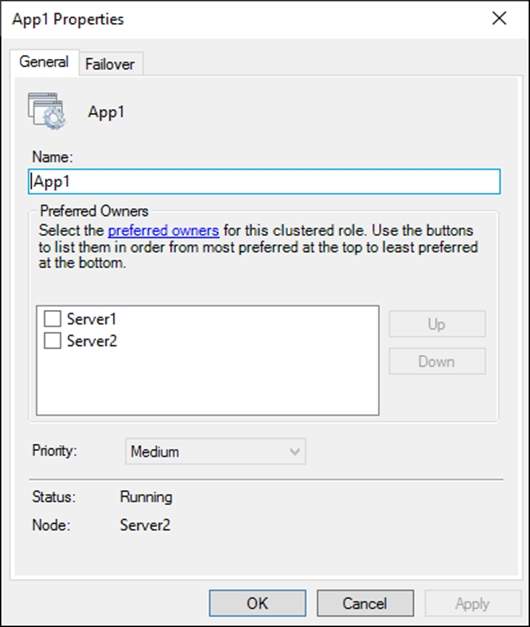Click the OK button

coord(258,603)
